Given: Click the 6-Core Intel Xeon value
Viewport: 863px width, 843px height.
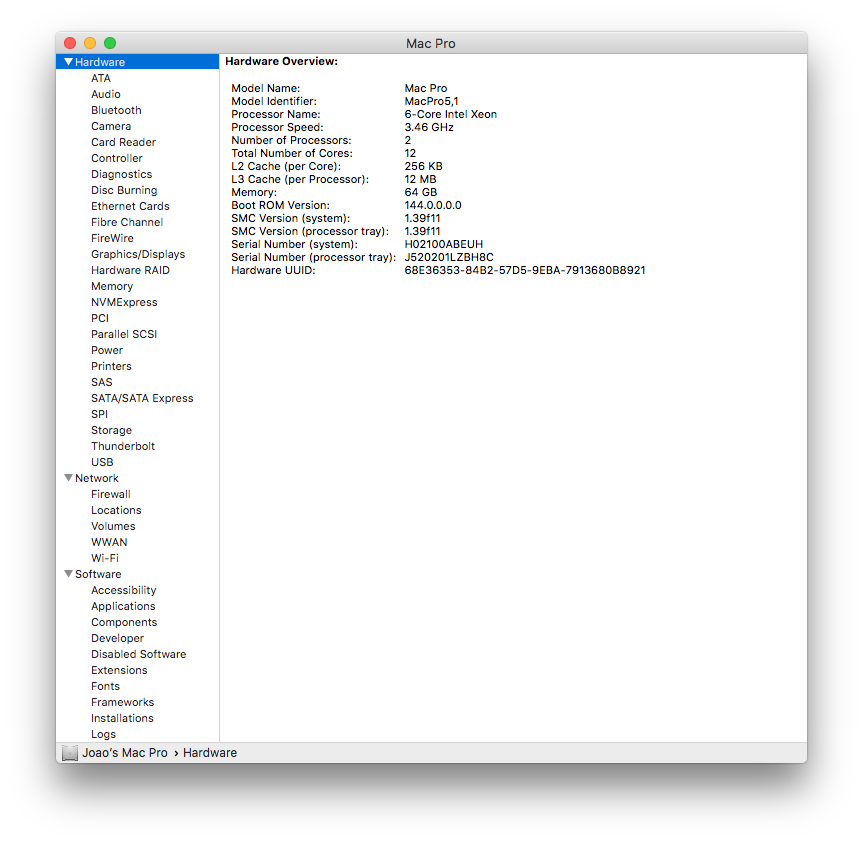Looking at the screenshot, I should tap(450, 114).
